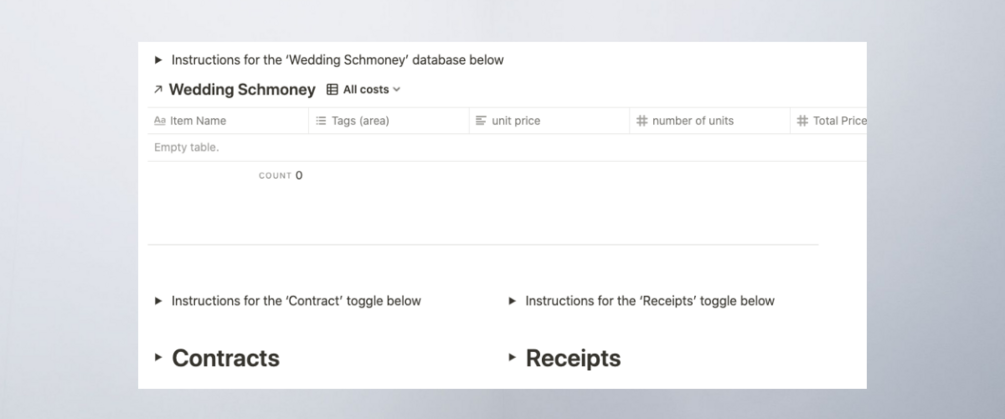Click the Empty table row
1005x419 pixels.
pyautogui.click(x=187, y=148)
